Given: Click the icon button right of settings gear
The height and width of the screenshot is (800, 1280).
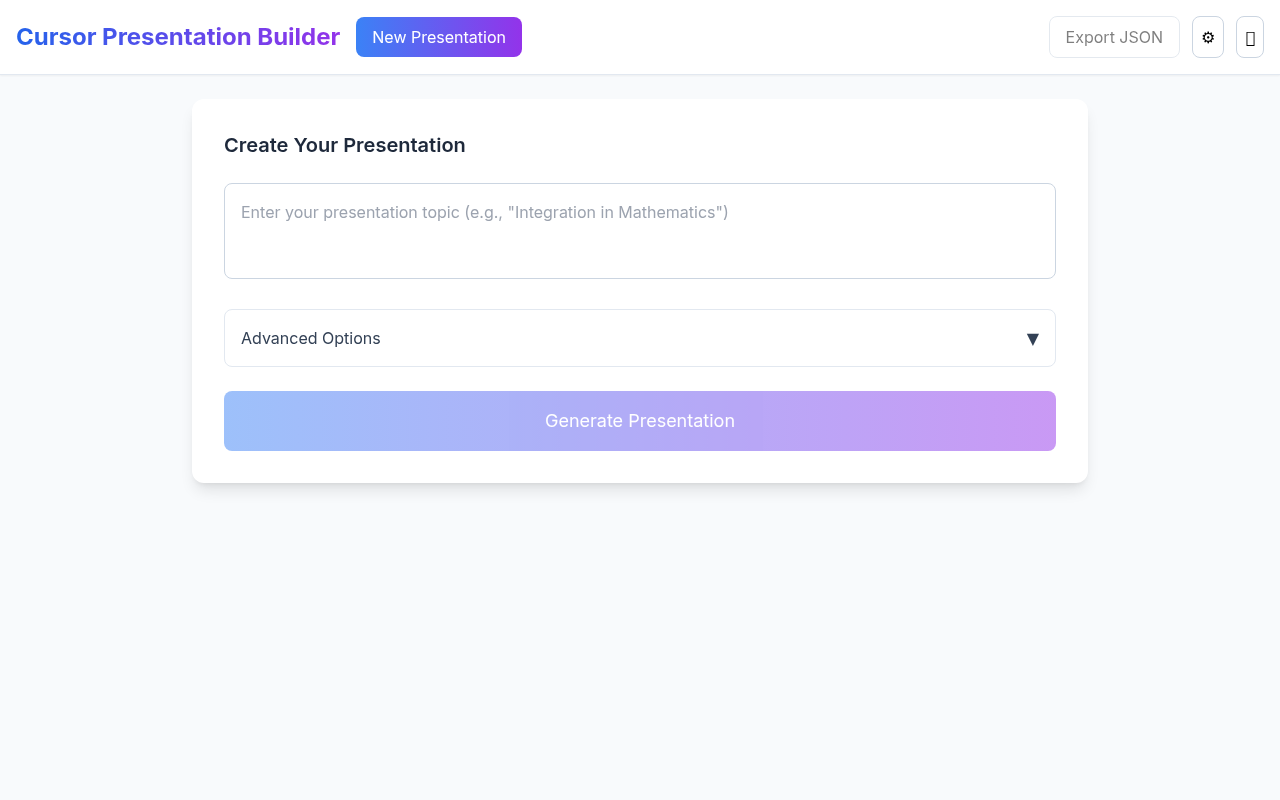Looking at the screenshot, I should (x=1250, y=37).
